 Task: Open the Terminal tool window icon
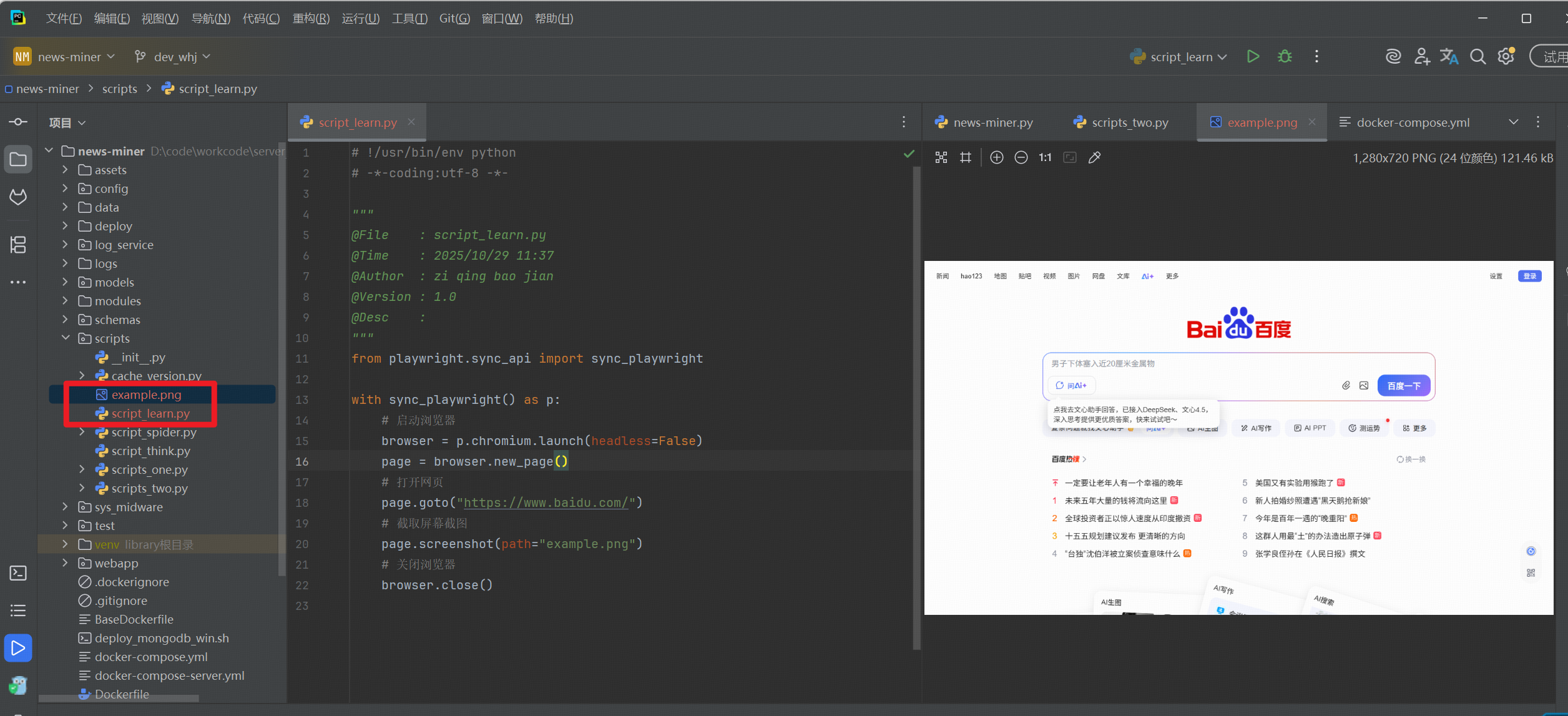(18, 573)
